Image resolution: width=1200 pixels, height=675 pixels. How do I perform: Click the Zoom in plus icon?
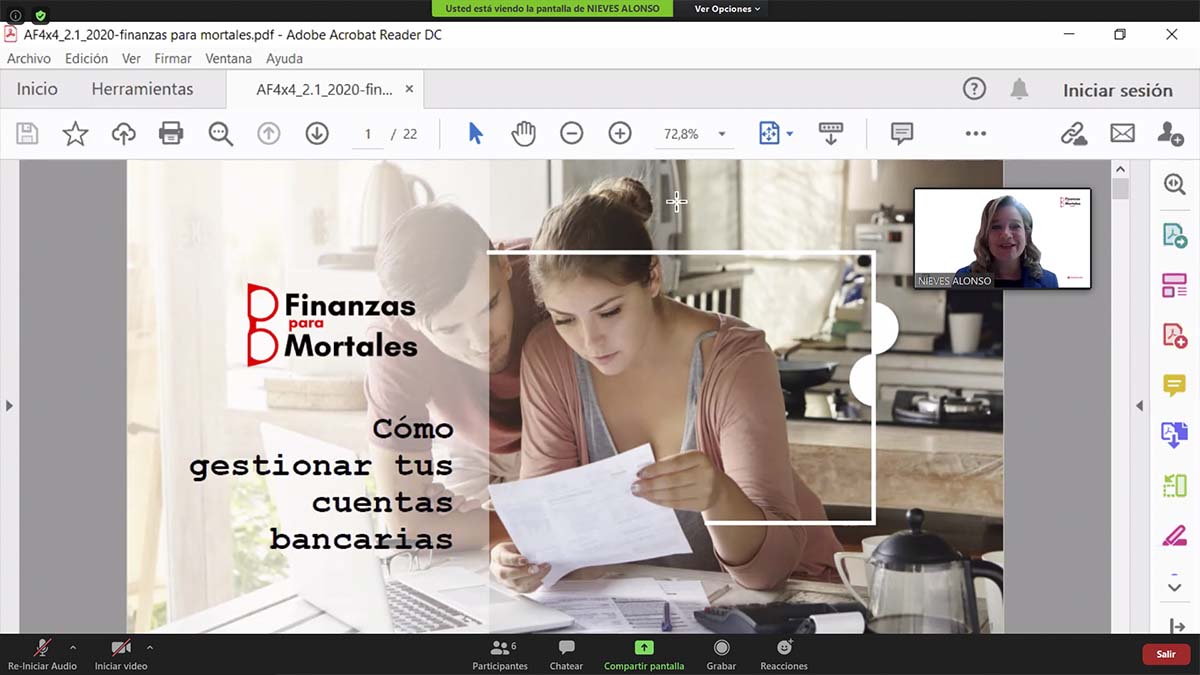tap(620, 133)
